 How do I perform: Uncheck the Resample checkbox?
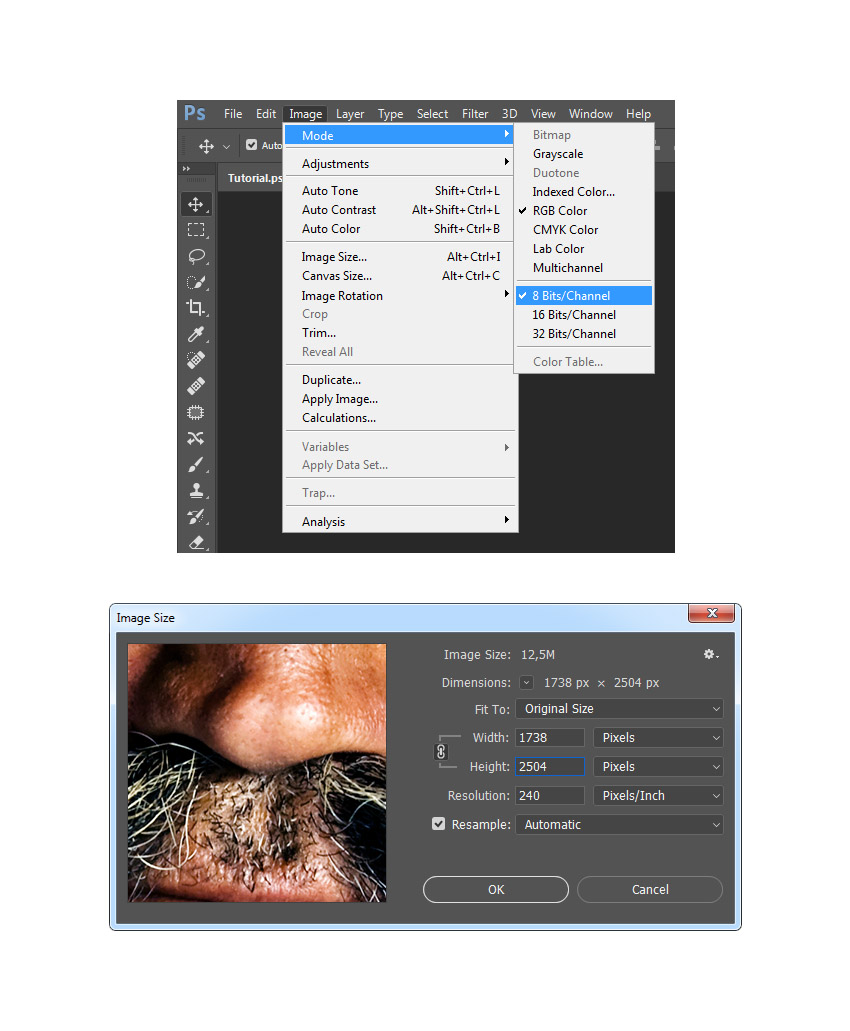[x=438, y=824]
